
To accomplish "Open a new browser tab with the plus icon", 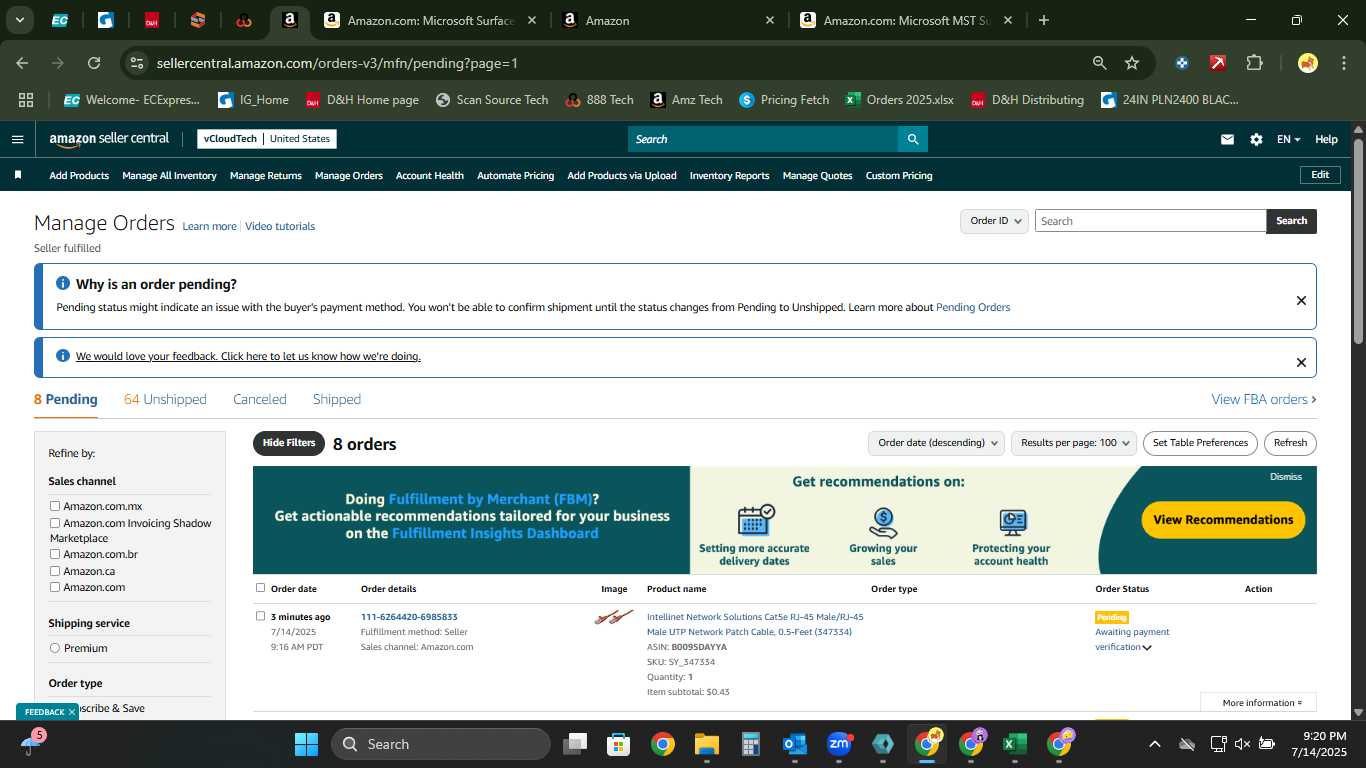I will [x=1044, y=20].
